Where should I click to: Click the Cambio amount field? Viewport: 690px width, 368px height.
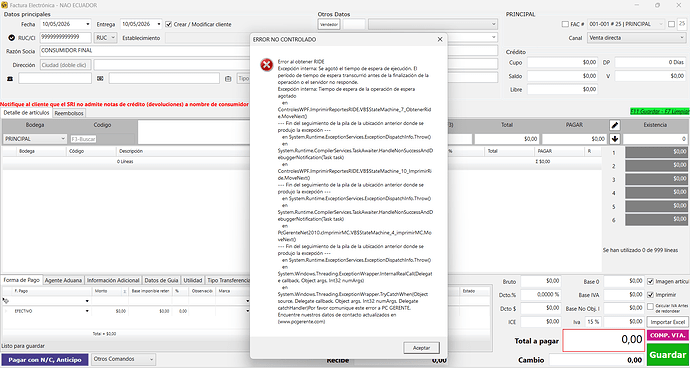[597, 360]
